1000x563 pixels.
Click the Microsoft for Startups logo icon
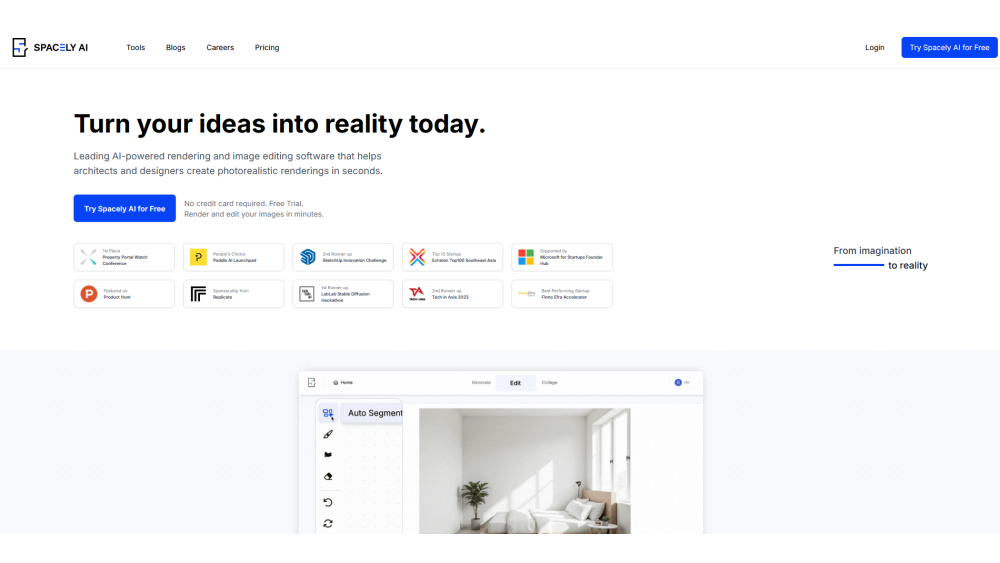(526, 257)
